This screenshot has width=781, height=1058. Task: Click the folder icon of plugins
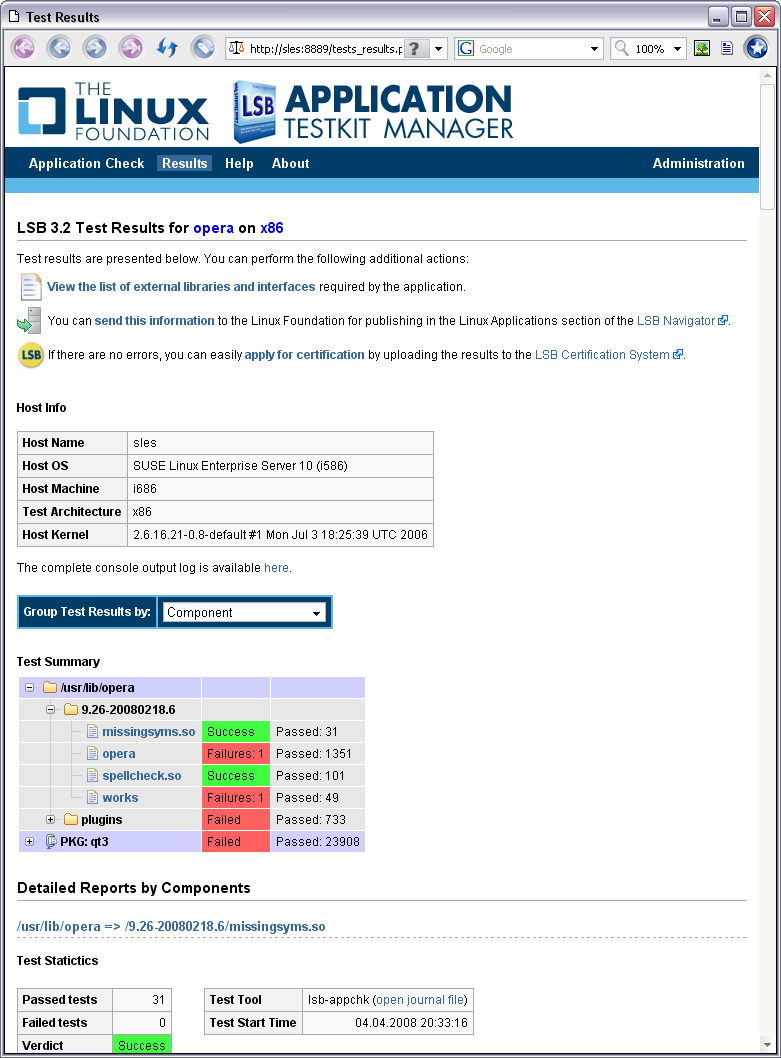(71, 820)
